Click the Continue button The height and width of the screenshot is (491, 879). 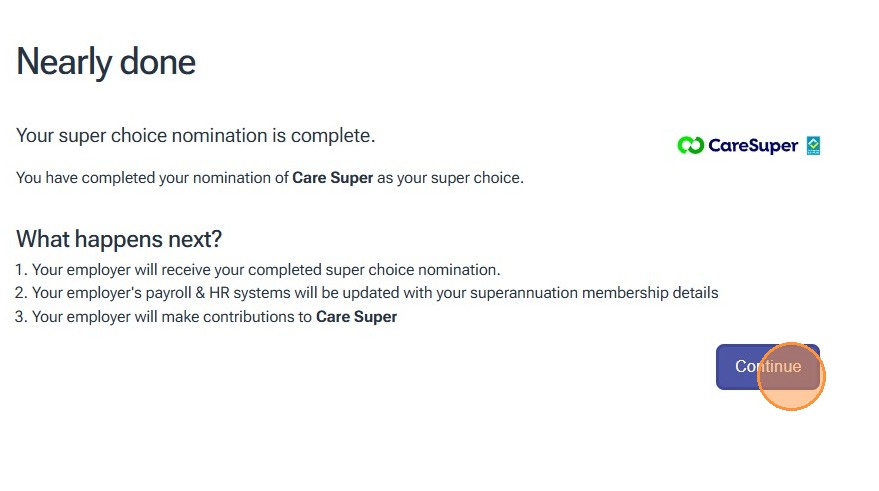767,367
